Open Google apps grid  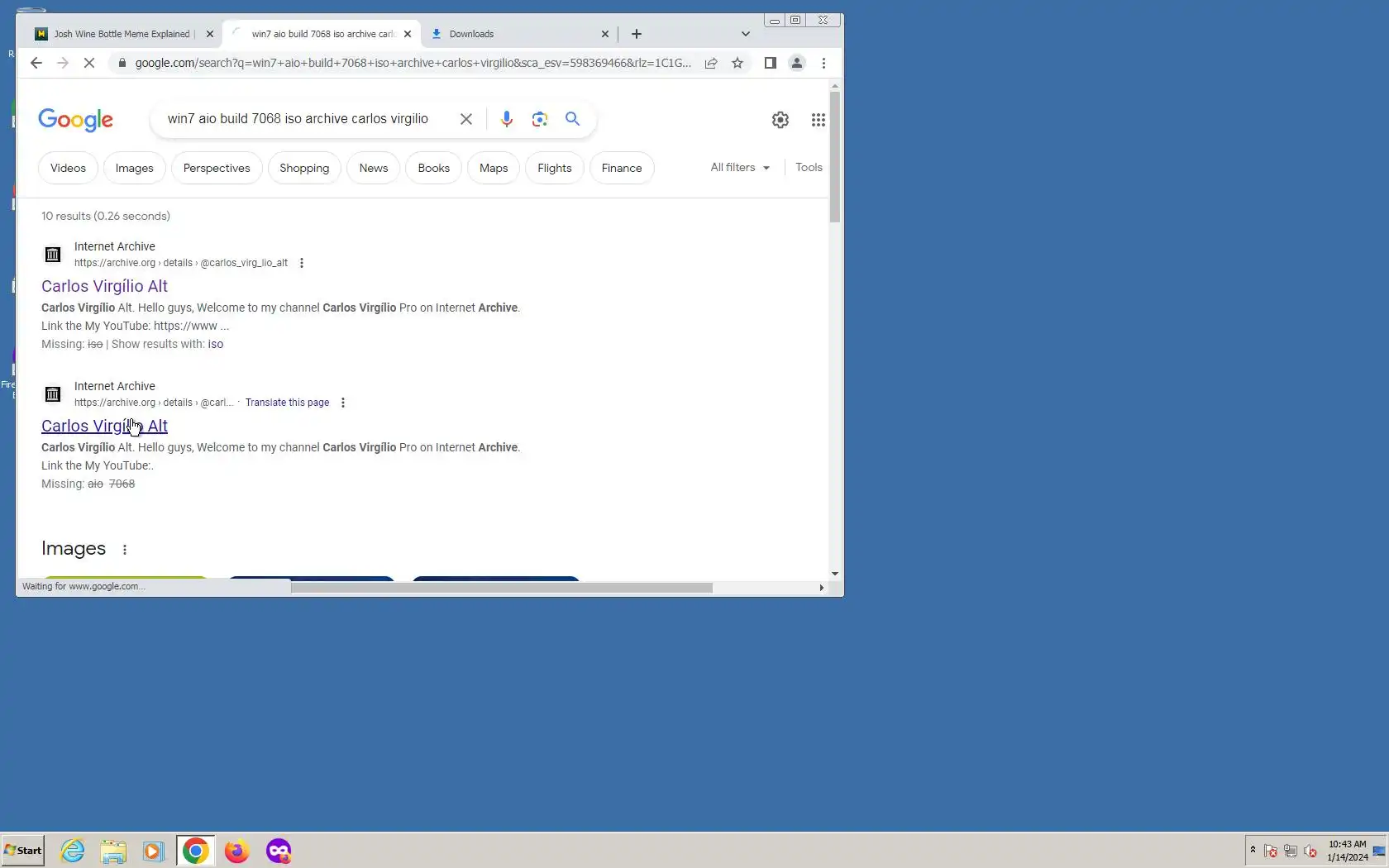[x=818, y=120]
